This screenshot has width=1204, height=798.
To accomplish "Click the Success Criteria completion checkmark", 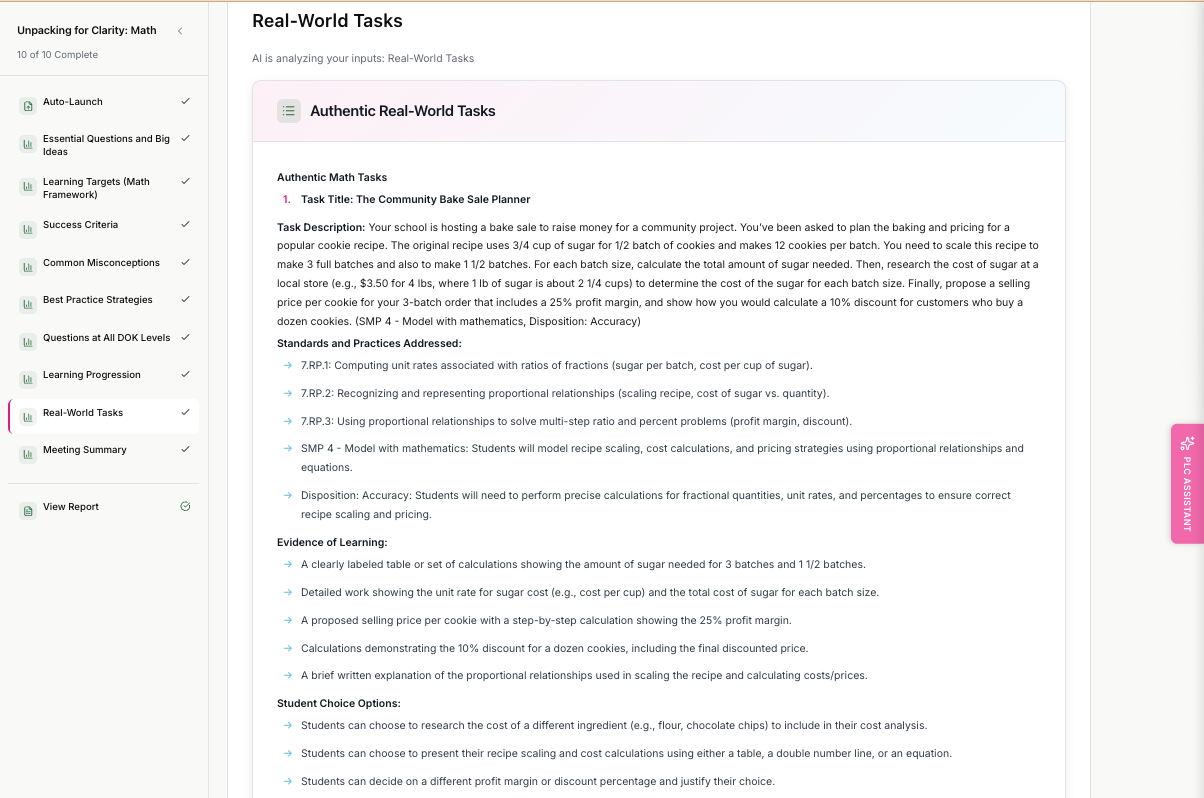I will pyautogui.click(x=185, y=225).
